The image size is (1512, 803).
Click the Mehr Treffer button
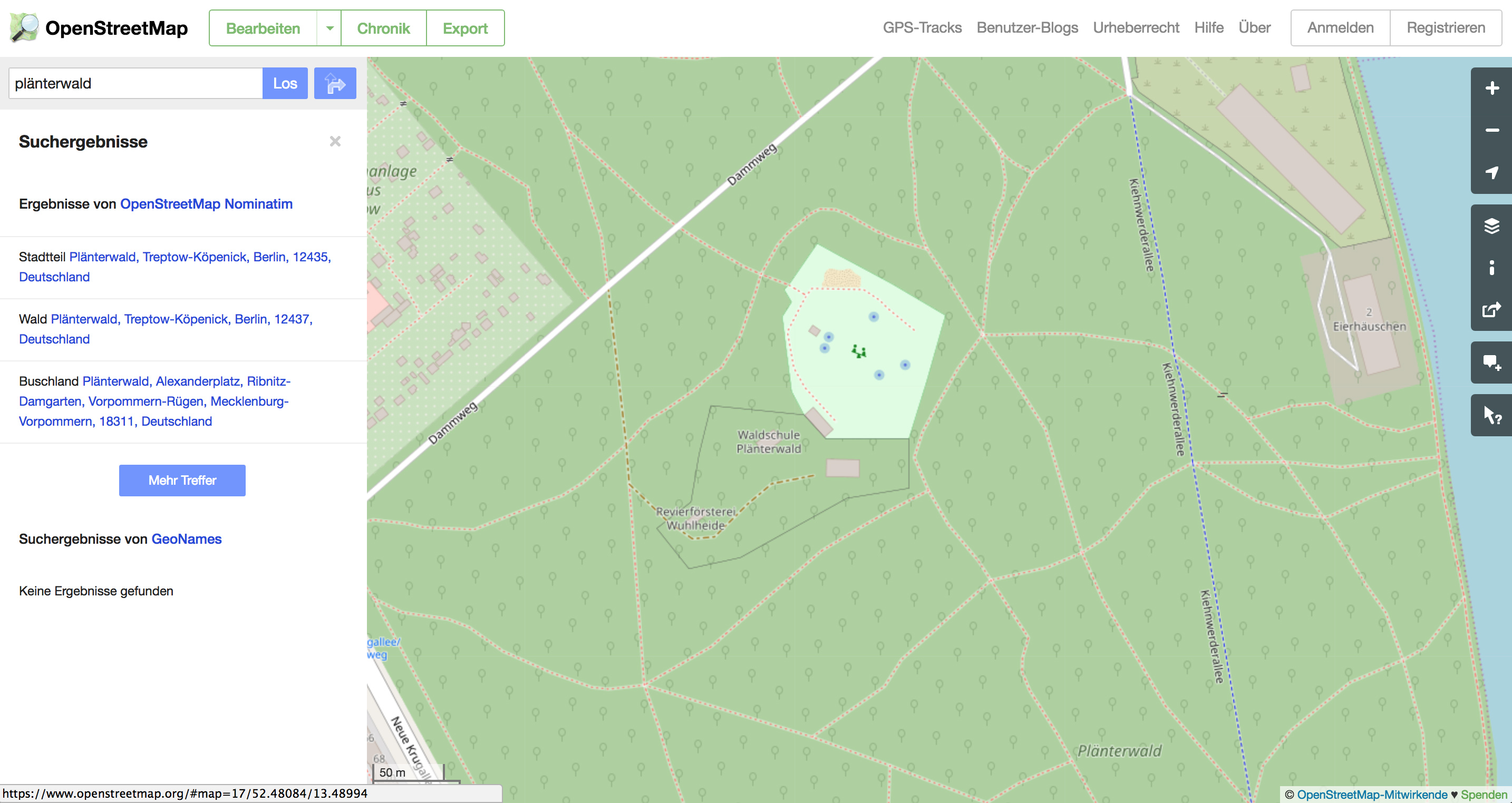click(182, 481)
